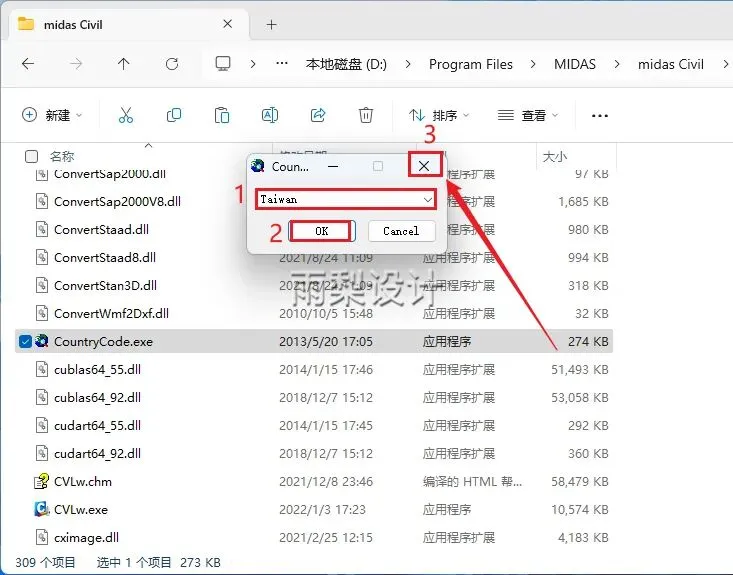Click the Cut scissors icon
Screen dimensions: 733x575
tap(126, 115)
